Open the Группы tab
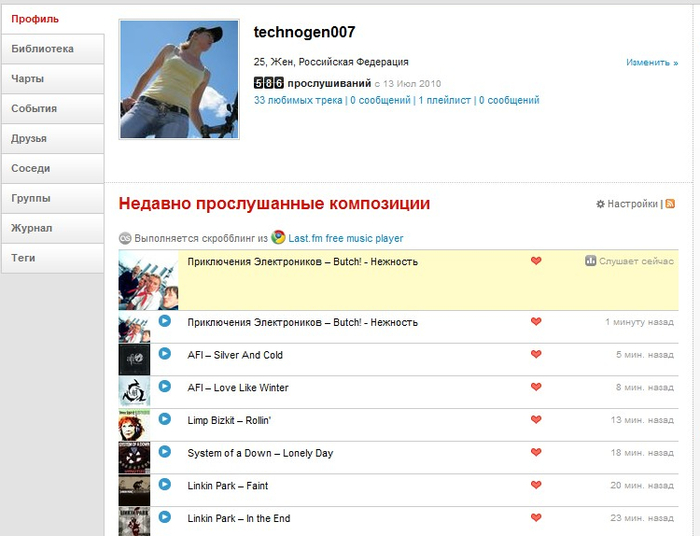This screenshot has height=536, width=700. click(x=53, y=199)
